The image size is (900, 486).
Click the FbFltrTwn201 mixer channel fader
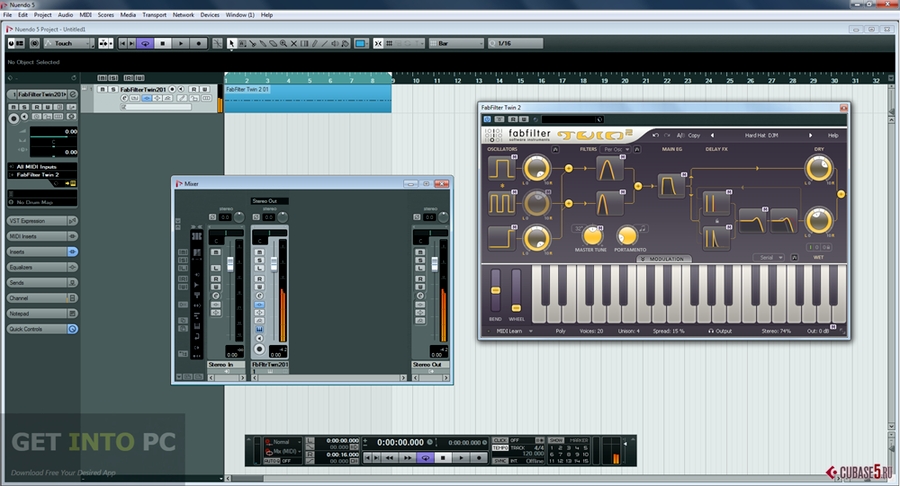274,264
